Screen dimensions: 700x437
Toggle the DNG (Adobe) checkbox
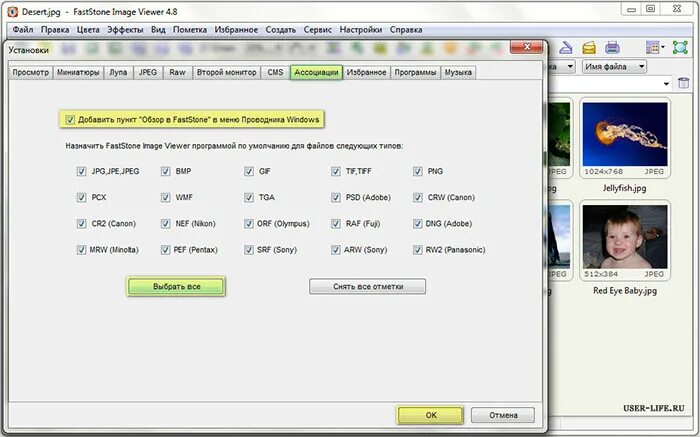tap(418, 224)
